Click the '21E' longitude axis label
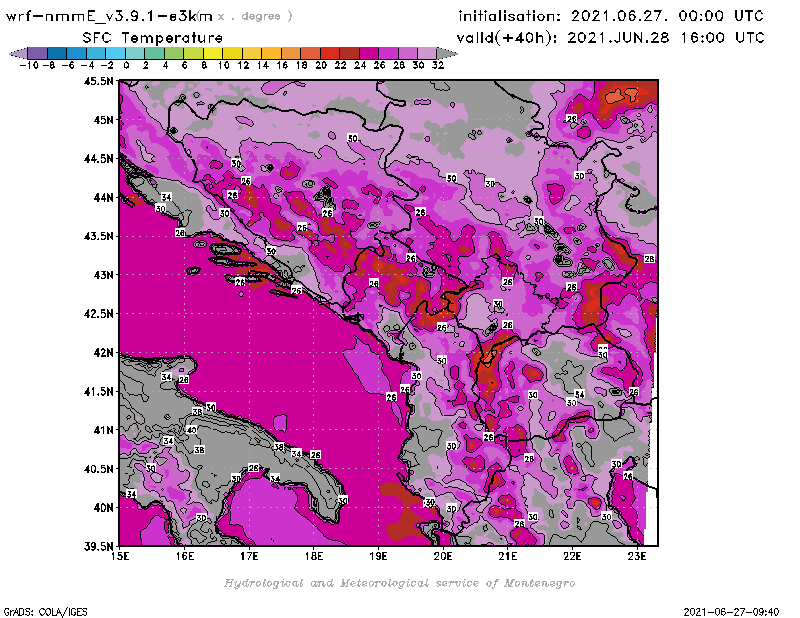 508,556
